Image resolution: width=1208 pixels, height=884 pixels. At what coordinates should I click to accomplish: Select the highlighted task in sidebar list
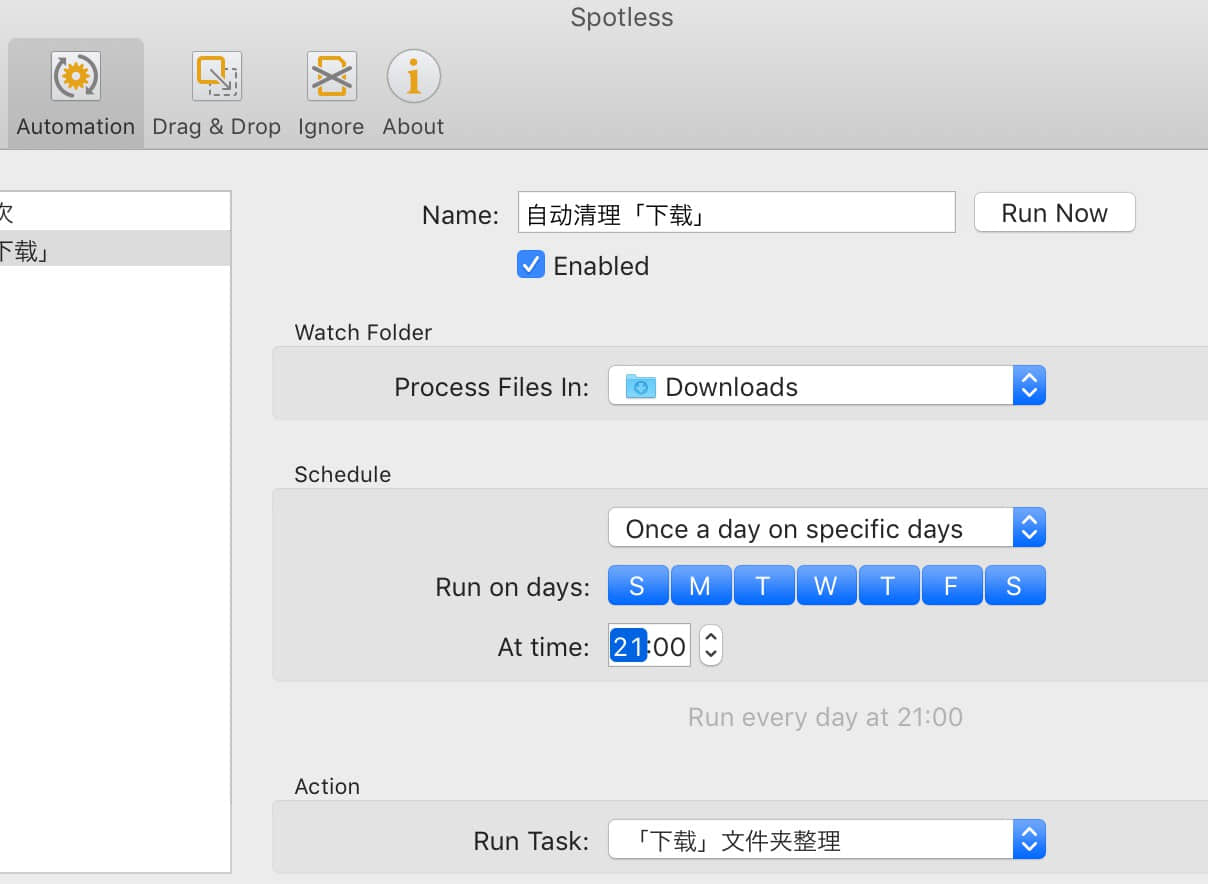(x=115, y=248)
